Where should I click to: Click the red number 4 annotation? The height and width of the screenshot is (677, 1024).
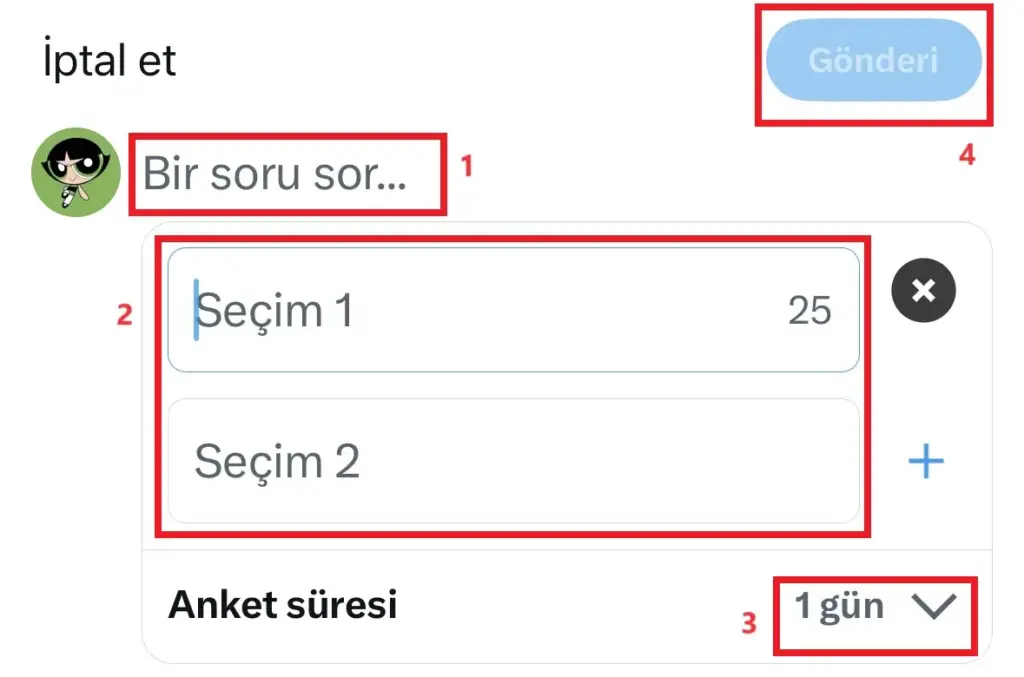point(966,155)
